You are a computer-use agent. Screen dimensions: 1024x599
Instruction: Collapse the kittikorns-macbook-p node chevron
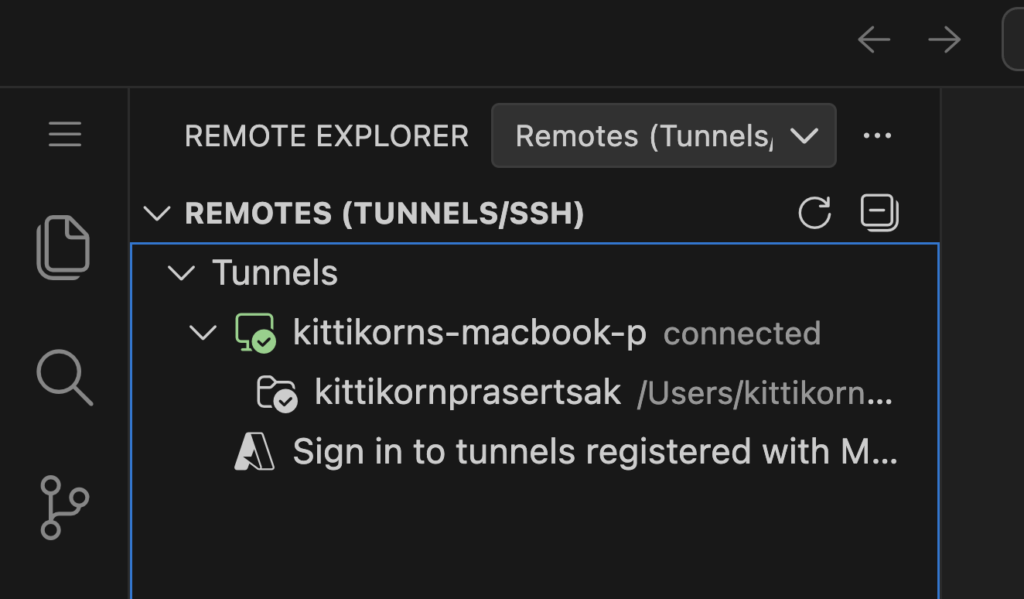pyautogui.click(x=203, y=333)
